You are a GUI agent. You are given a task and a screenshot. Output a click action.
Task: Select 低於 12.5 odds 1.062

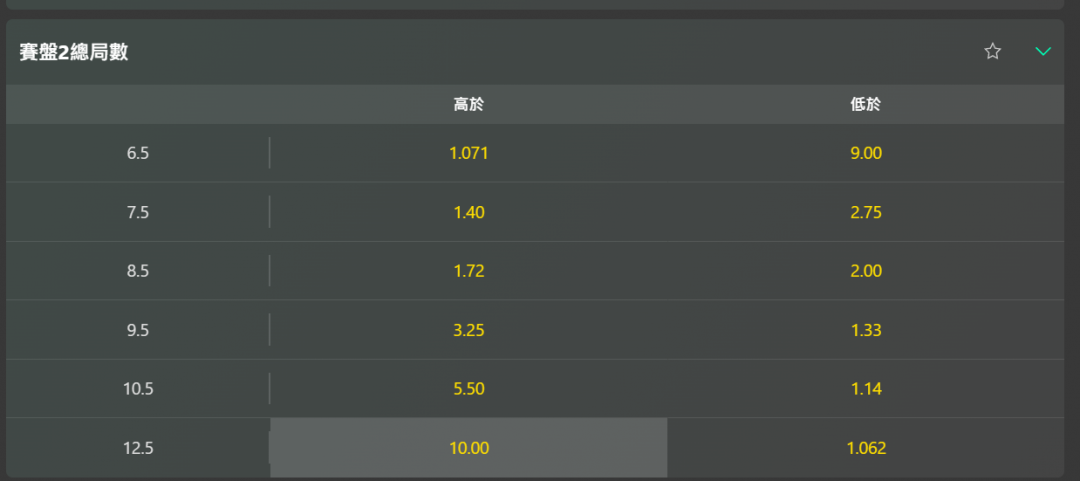(x=866, y=448)
